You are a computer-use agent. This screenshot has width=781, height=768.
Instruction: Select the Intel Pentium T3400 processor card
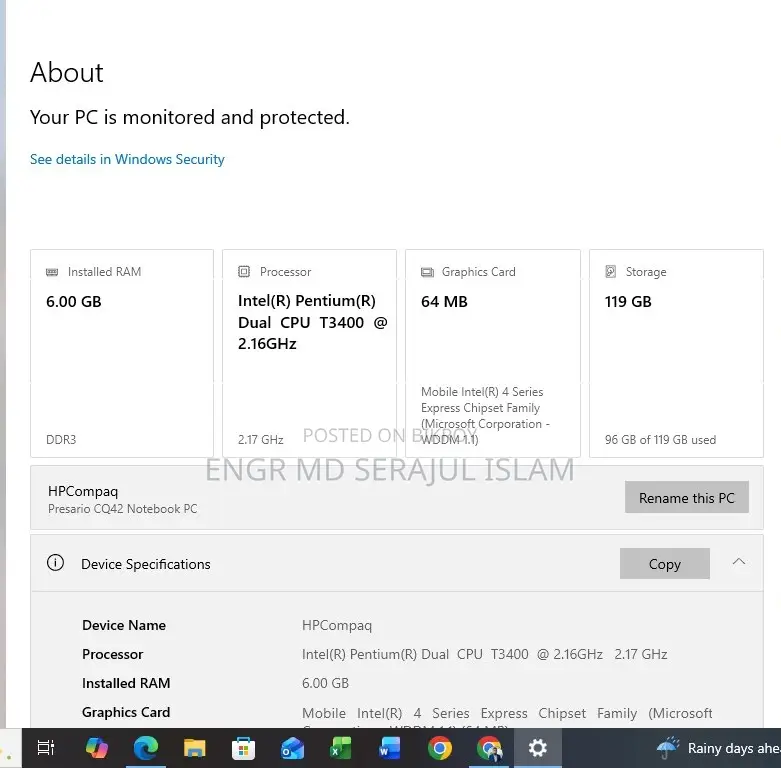tap(309, 353)
